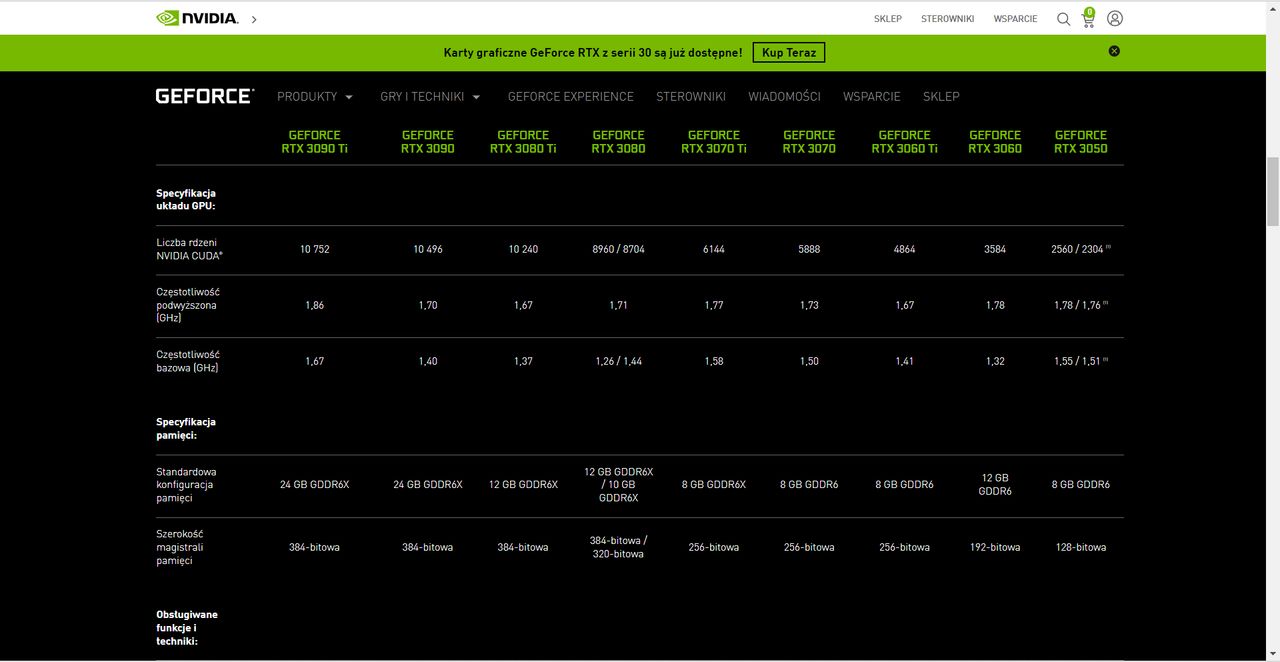Expand the GRY I TECHNIKI menu
1280x662 pixels.
(430, 97)
